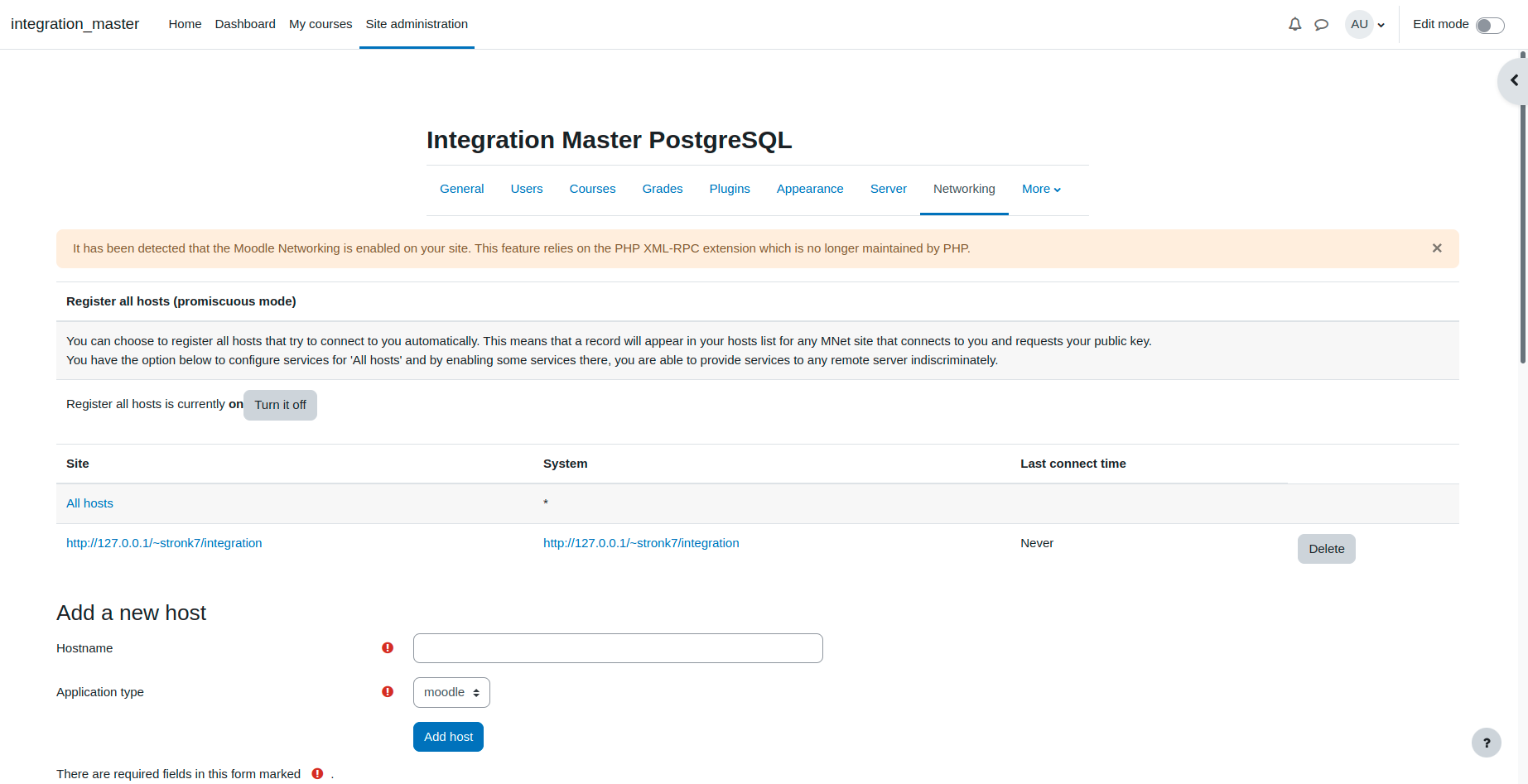Expand the block drawer arrow icon
1528x784 pixels.
point(1514,80)
